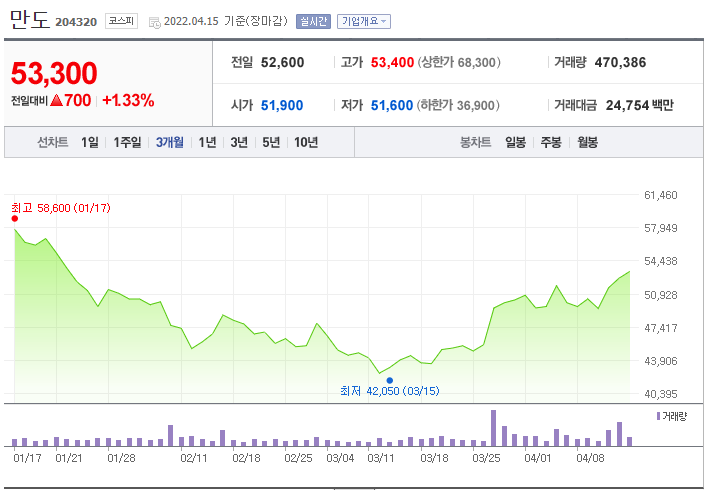Screen dimensions: 704x490
Task: Click the 04/08 date axis label
Action: (x=590, y=459)
